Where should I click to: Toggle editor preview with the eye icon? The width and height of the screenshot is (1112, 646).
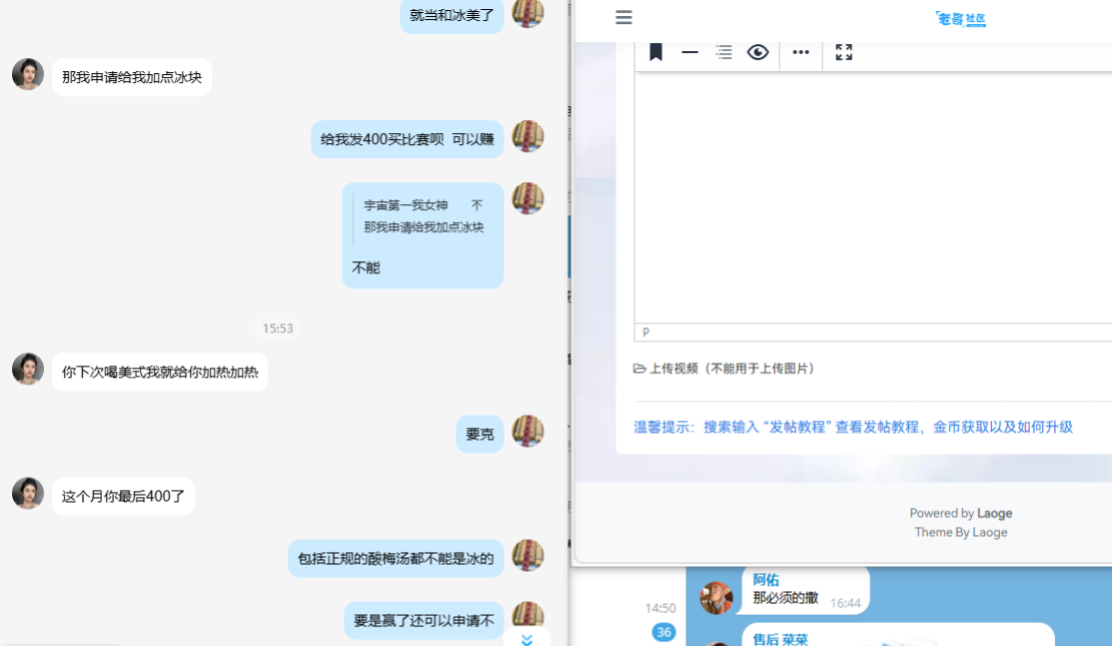[758, 52]
